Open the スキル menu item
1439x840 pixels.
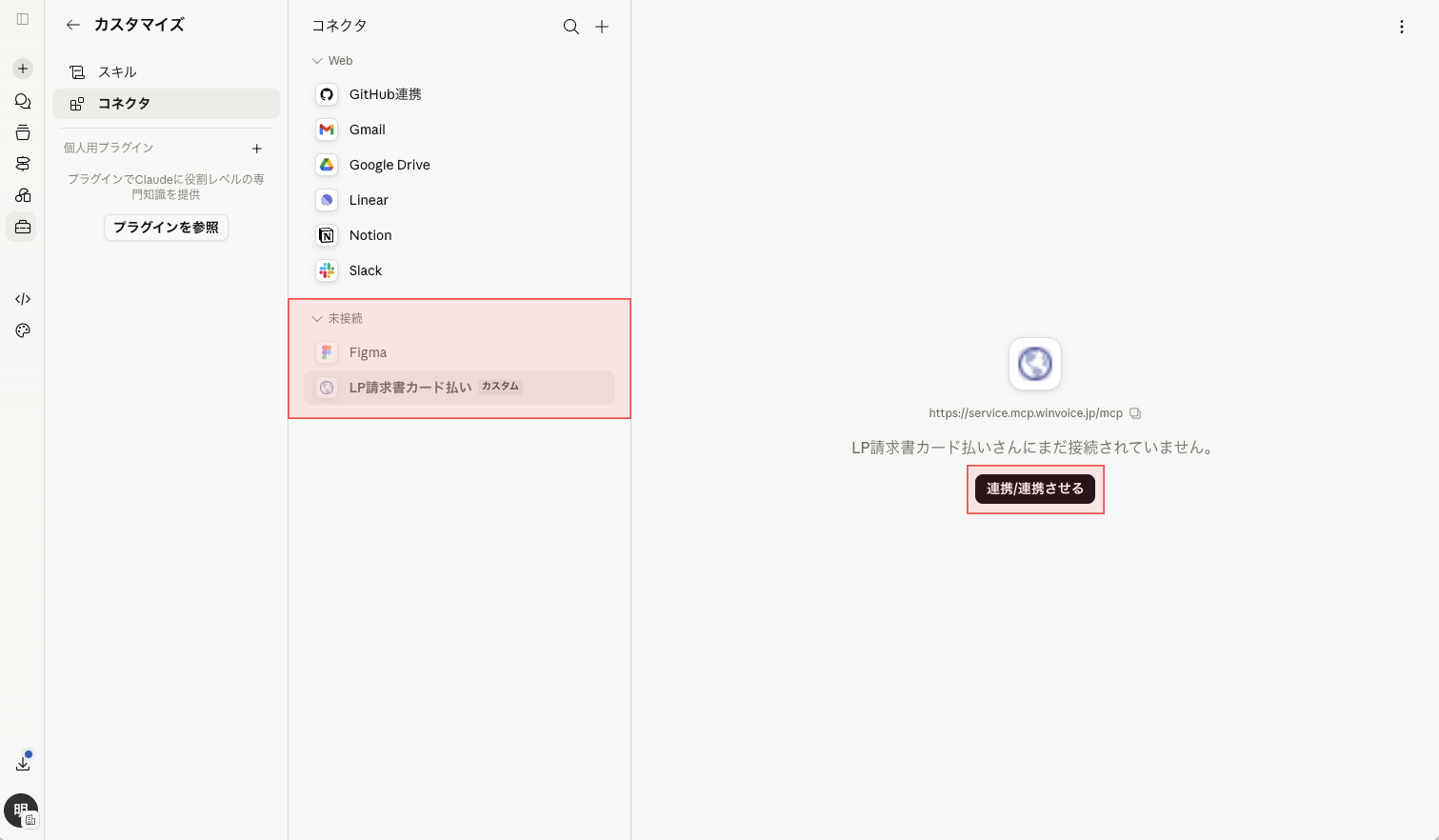166,71
